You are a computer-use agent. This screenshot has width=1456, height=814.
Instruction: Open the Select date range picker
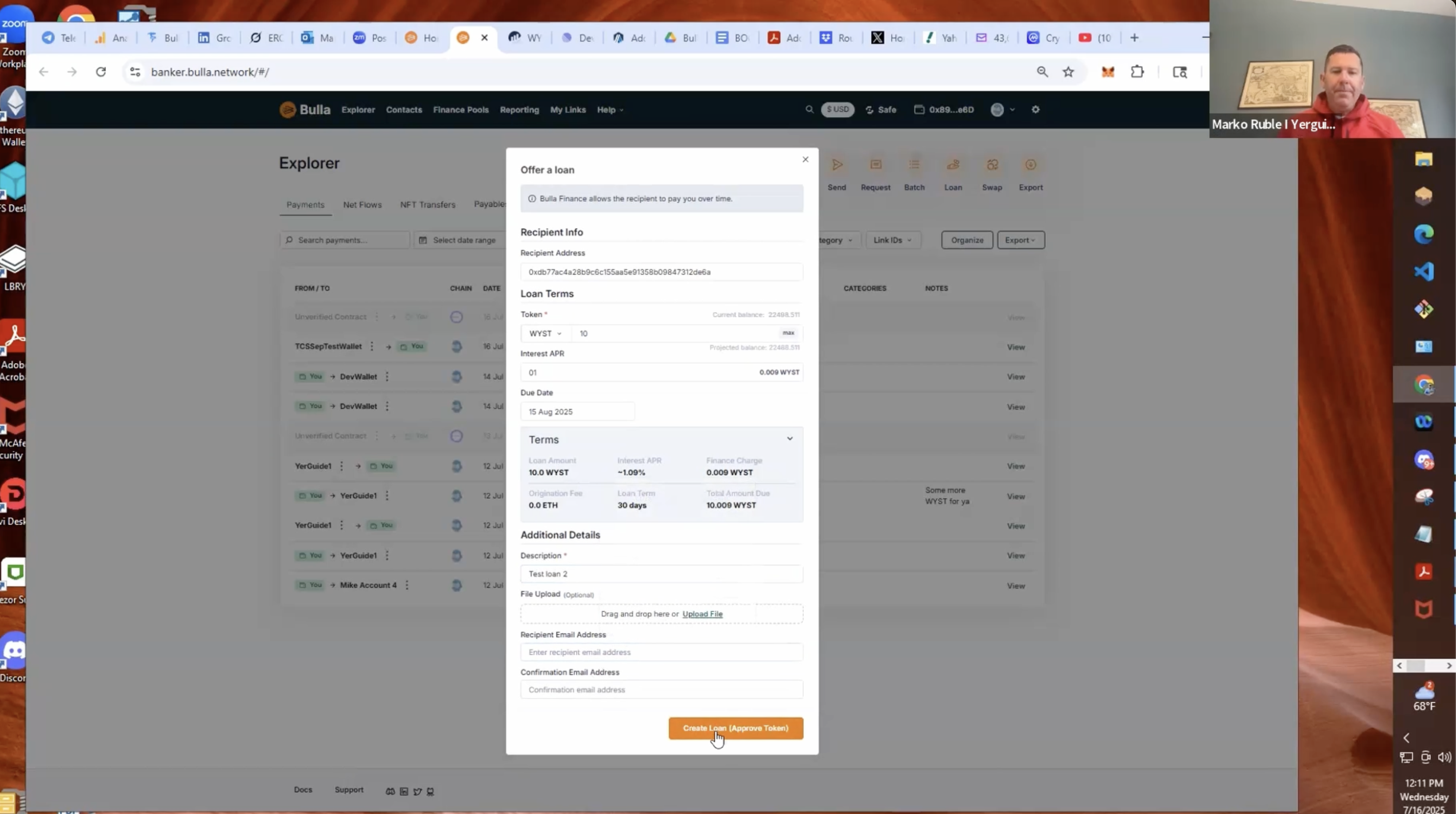point(459,240)
